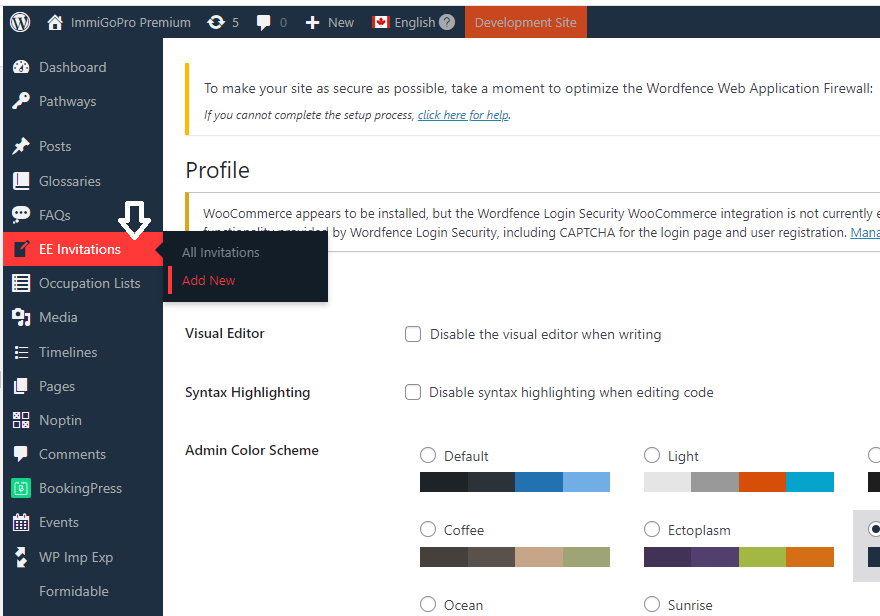Viewport: 880px width, 616px height.
Task: Enable Disable the visual editor checkbox
Action: (413, 334)
